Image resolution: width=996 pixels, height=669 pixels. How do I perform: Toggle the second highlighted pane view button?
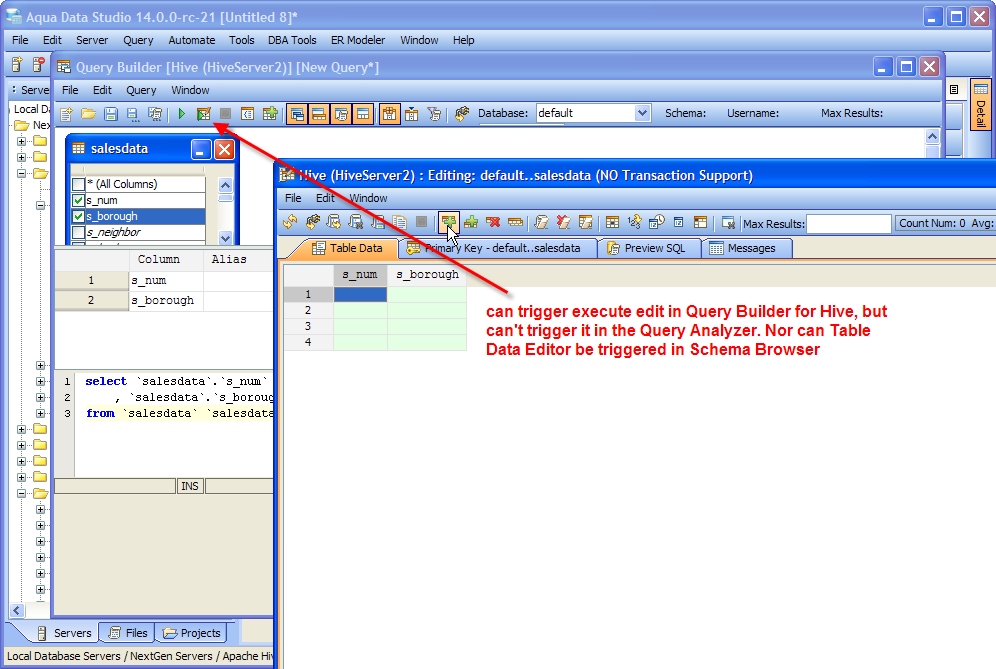click(319, 114)
